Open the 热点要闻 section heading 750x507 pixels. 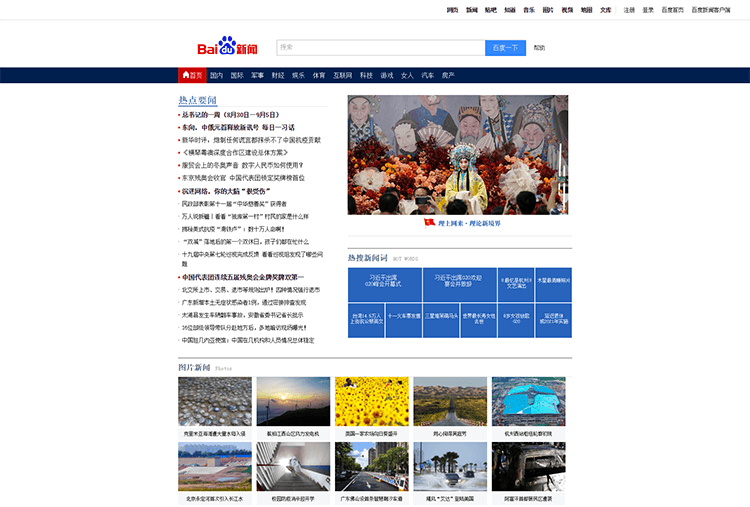click(x=197, y=100)
